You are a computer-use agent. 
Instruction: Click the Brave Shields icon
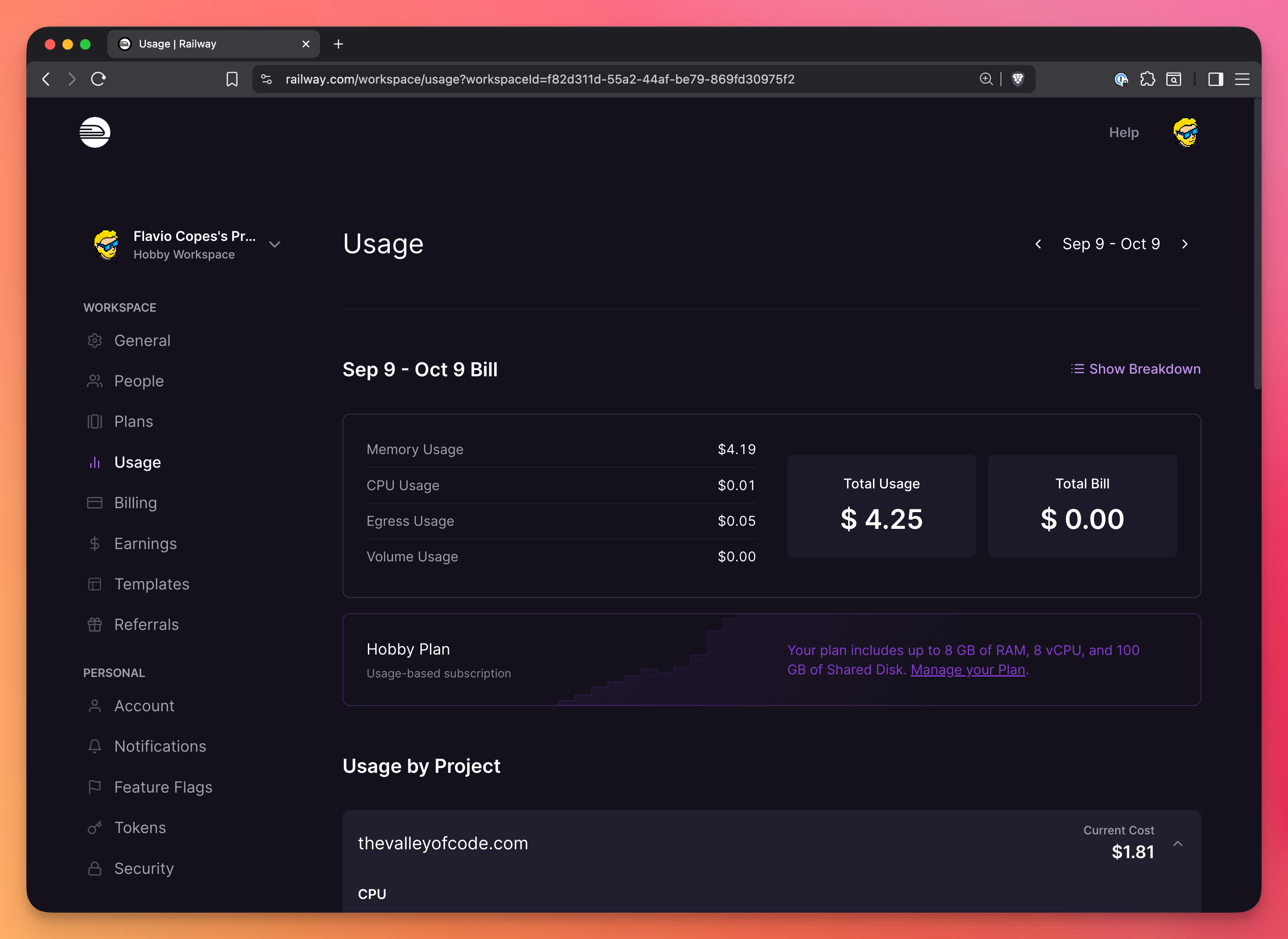pyautogui.click(x=1018, y=79)
